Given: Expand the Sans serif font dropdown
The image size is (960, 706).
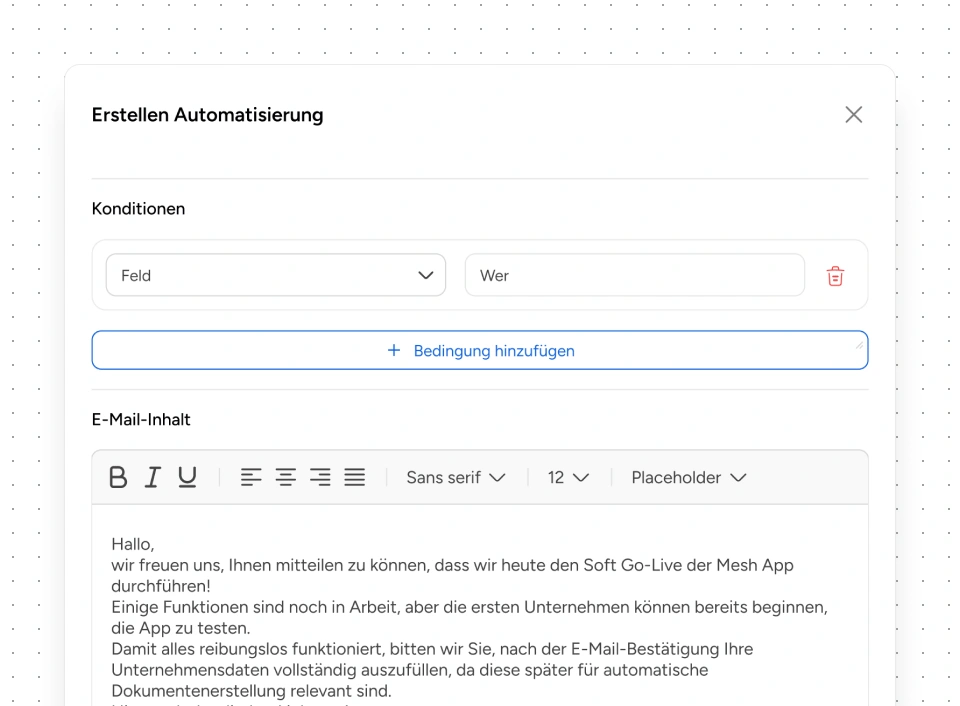Looking at the screenshot, I should (x=455, y=478).
